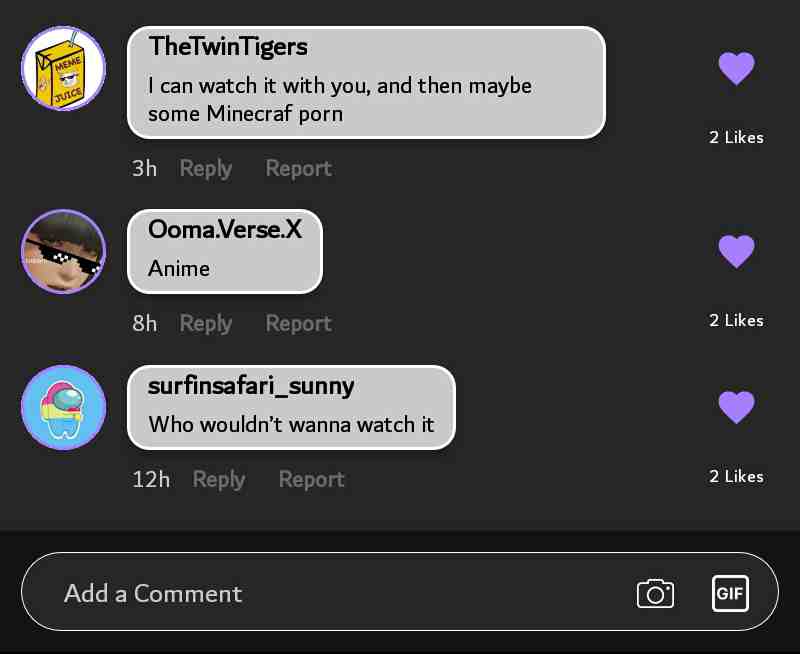
Task: Reply to the Anime comment
Action: point(206,324)
